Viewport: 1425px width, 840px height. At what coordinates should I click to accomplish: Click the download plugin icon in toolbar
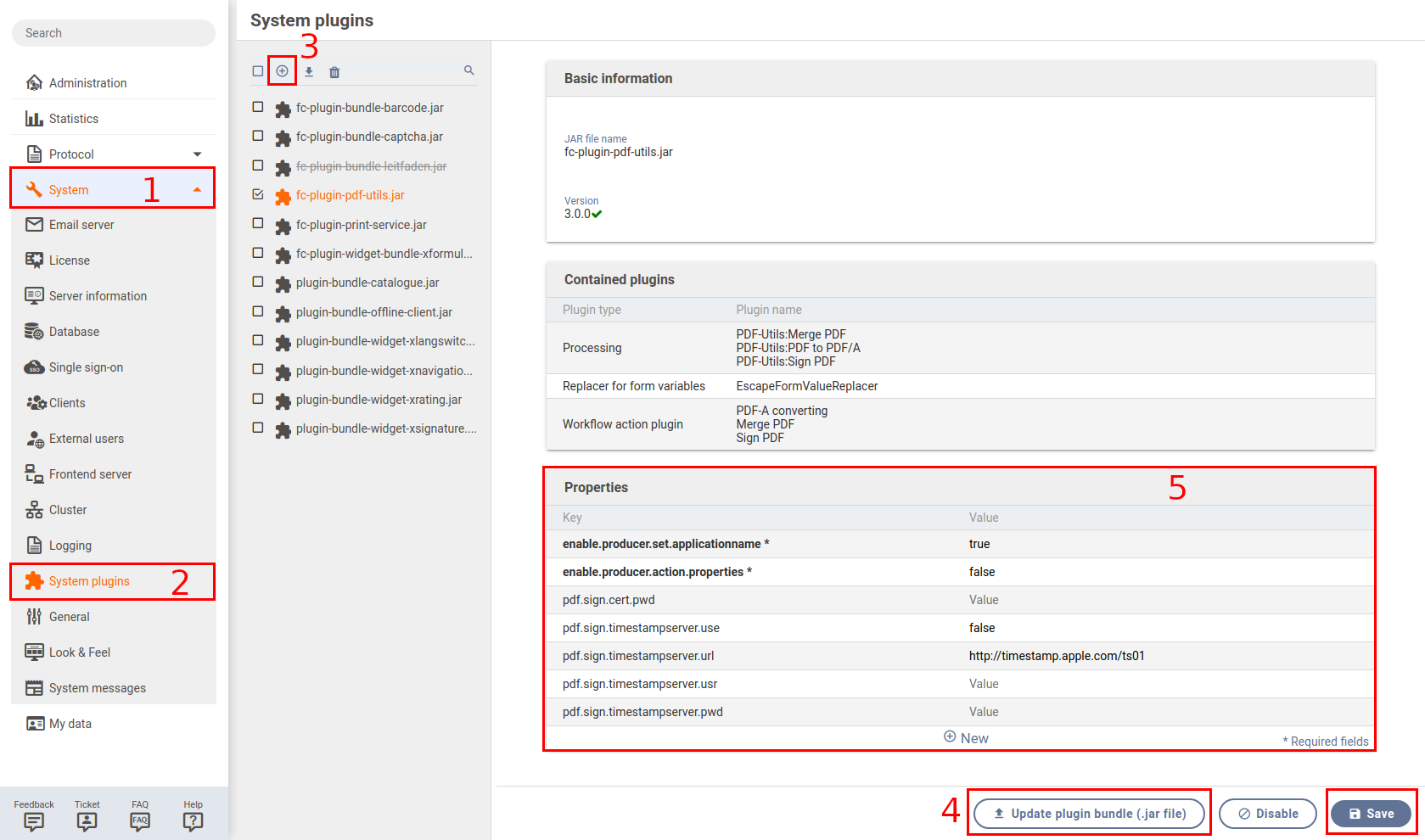point(309,72)
